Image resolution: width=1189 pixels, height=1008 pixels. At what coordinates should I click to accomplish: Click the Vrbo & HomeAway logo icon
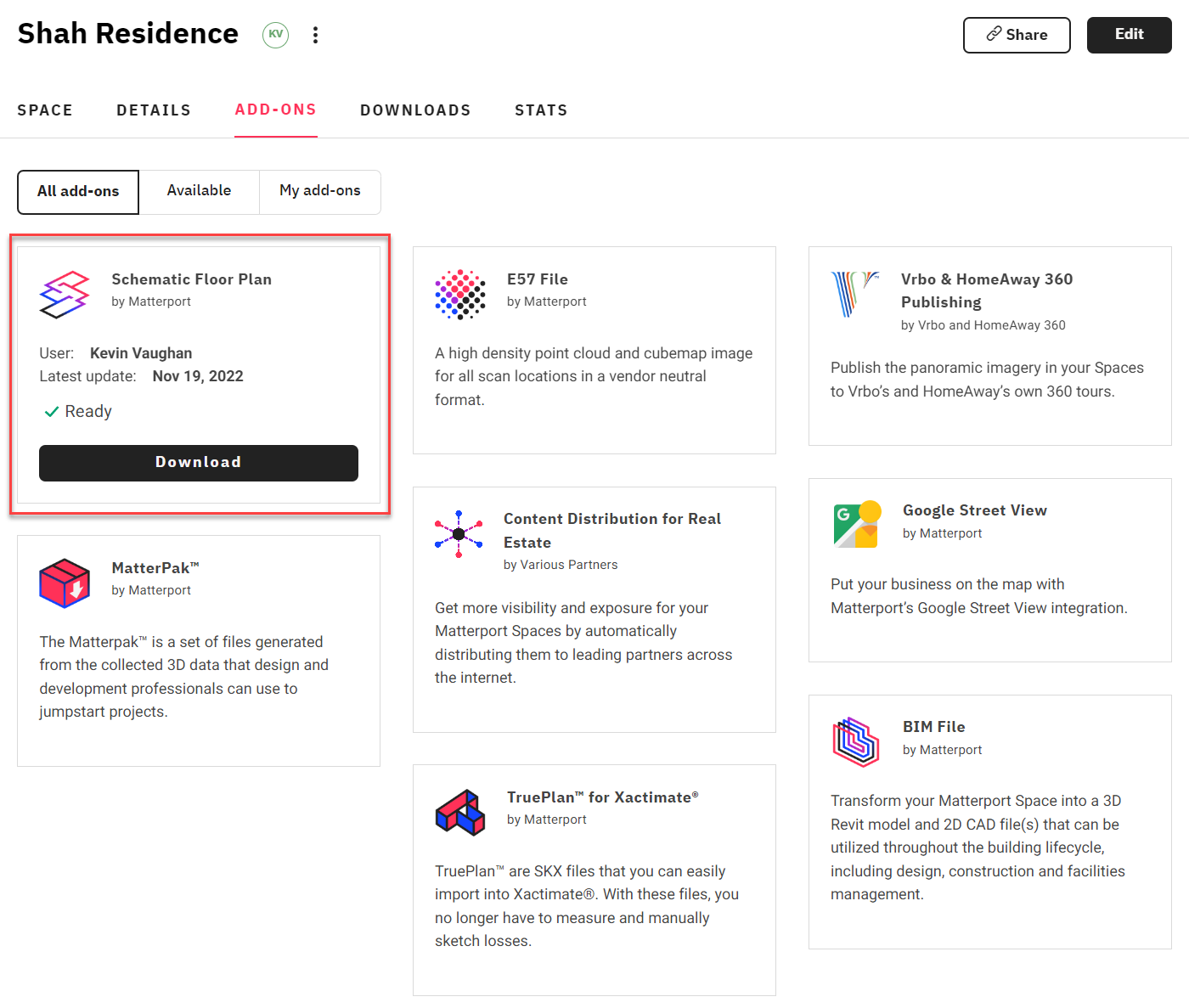click(x=854, y=294)
